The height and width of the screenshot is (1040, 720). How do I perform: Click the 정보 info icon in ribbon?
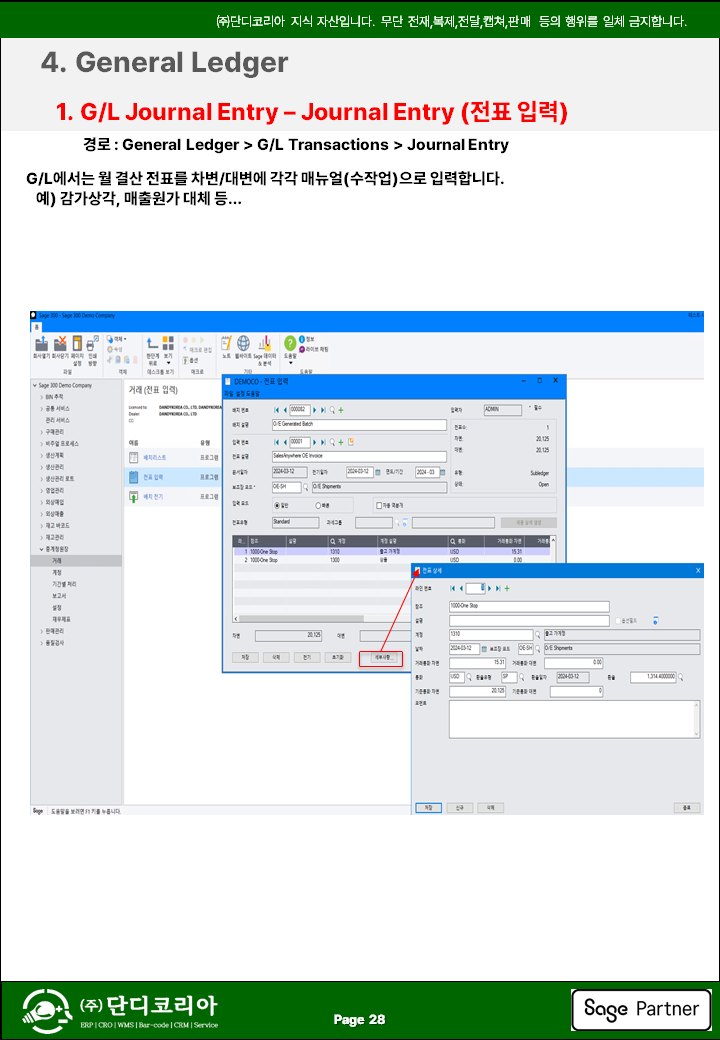pyautogui.click(x=302, y=339)
